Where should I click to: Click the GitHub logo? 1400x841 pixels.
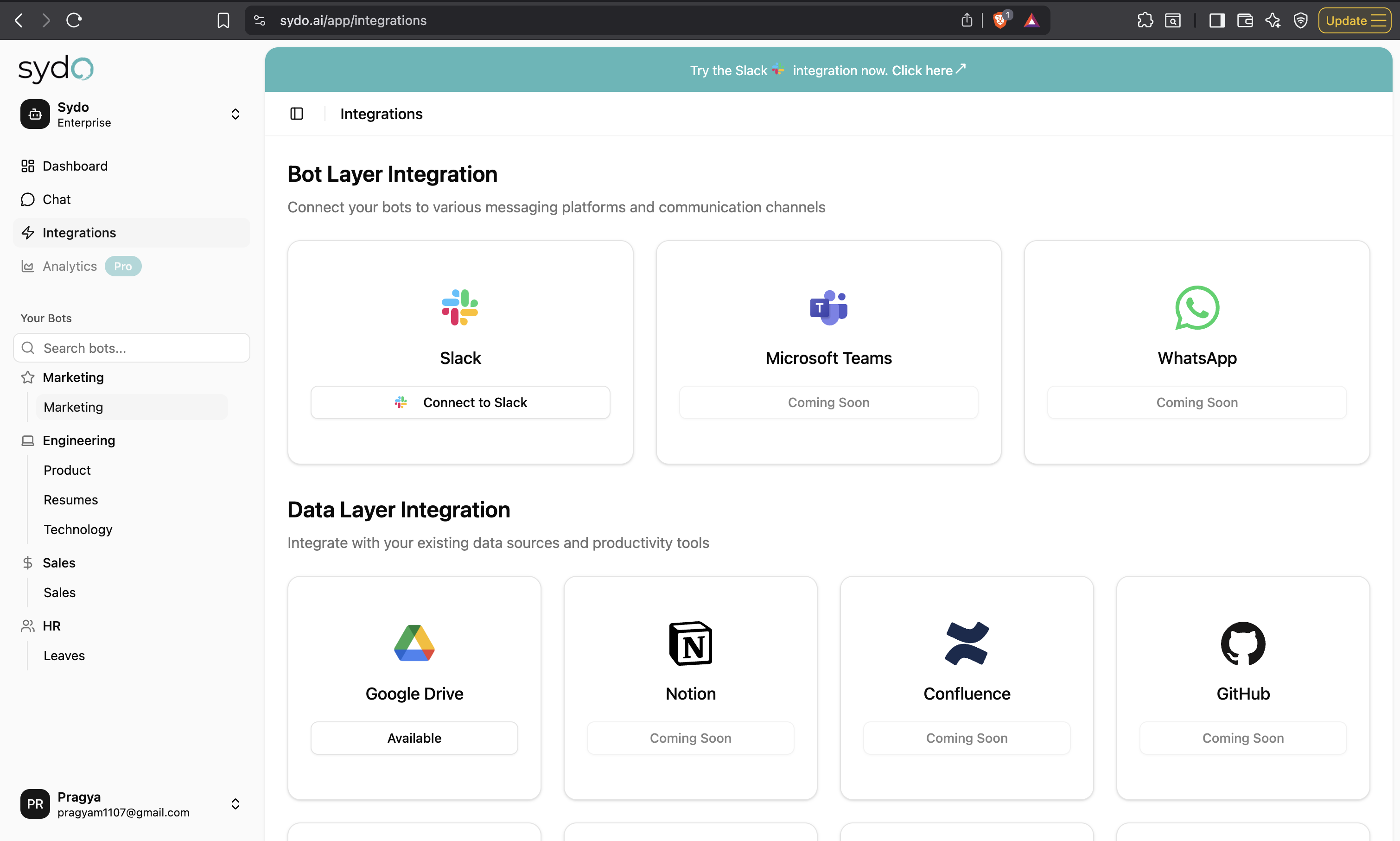pyautogui.click(x=1243, y=643)
